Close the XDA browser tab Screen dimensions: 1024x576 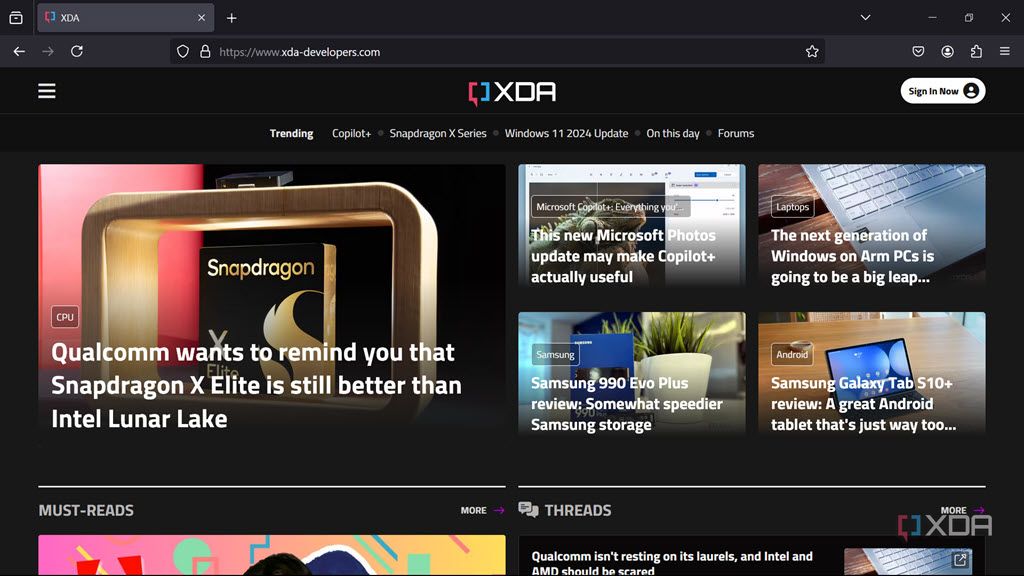point(201,18)
